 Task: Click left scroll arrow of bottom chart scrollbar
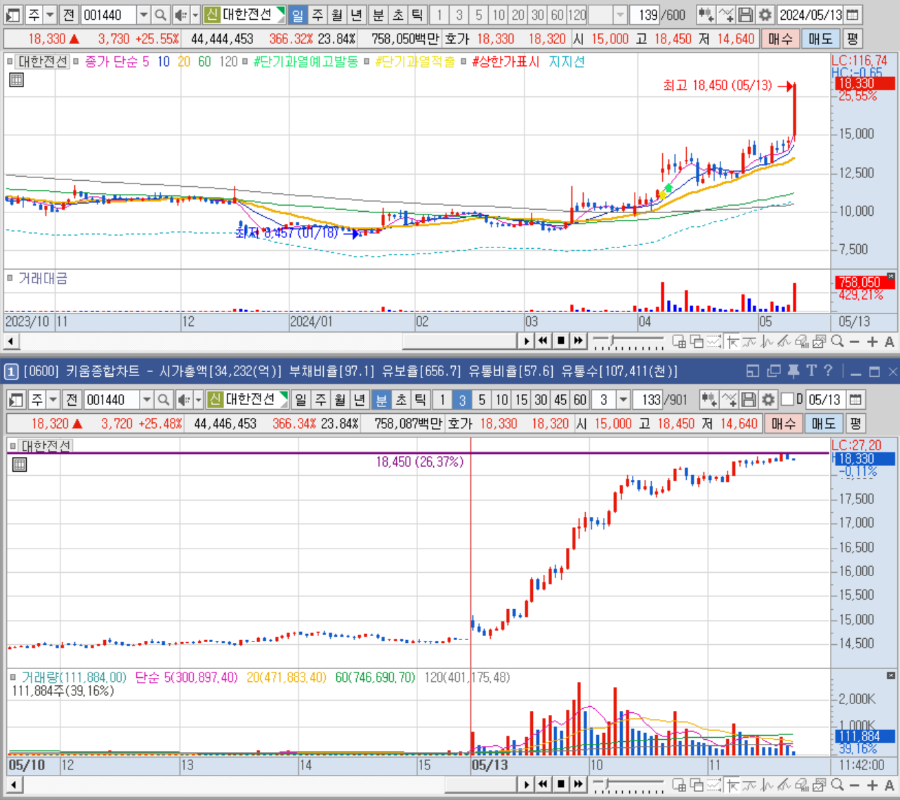tap(13, 785)
